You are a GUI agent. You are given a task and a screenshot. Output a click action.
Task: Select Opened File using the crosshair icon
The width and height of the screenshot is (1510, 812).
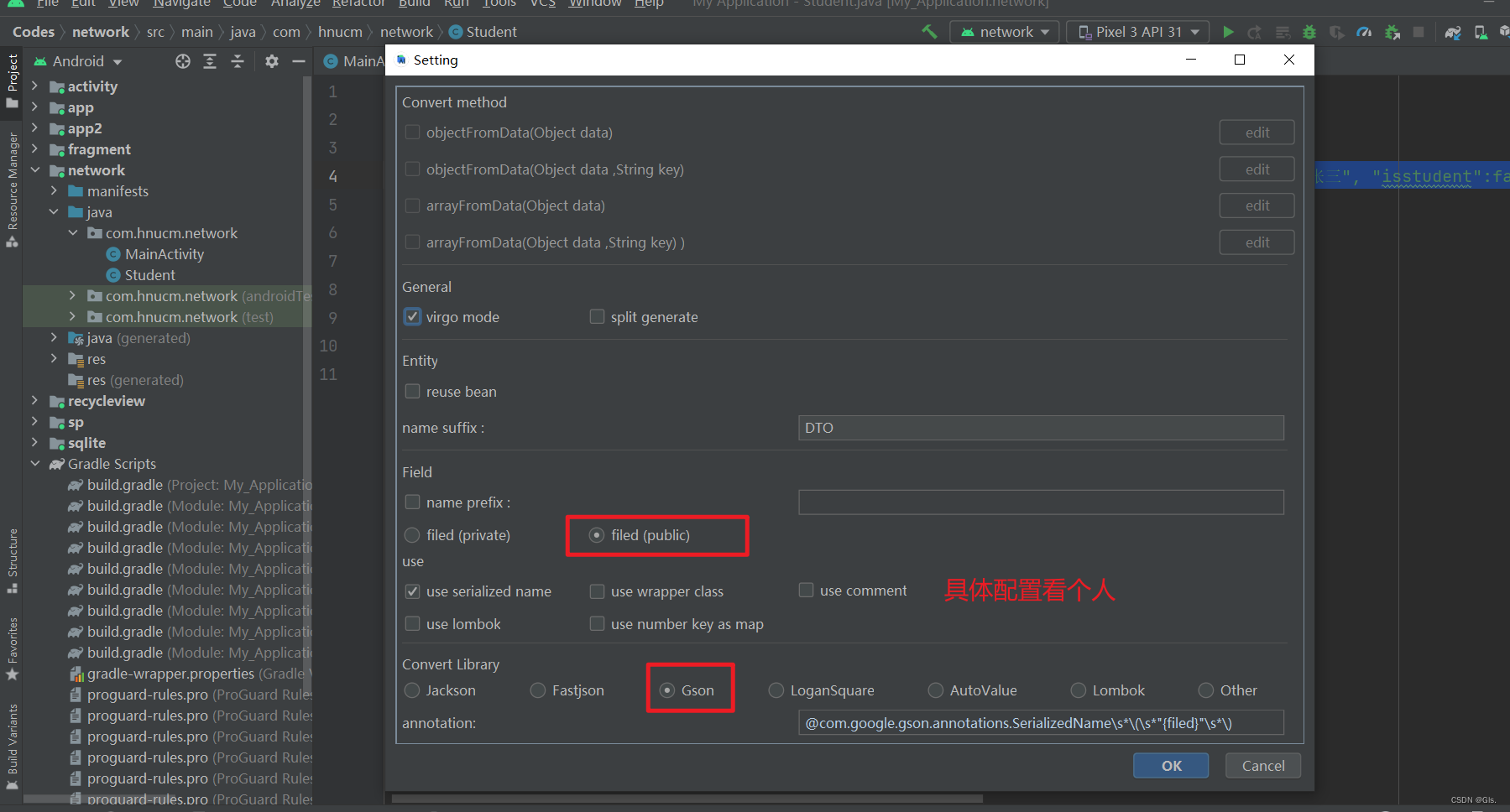tap(182, 61)
